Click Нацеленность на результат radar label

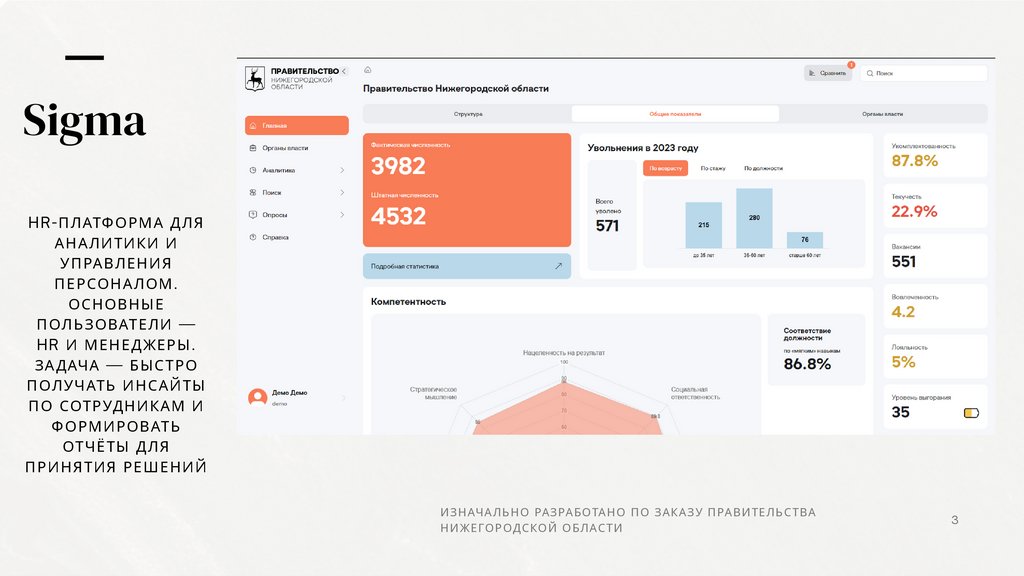click(564, 353)
